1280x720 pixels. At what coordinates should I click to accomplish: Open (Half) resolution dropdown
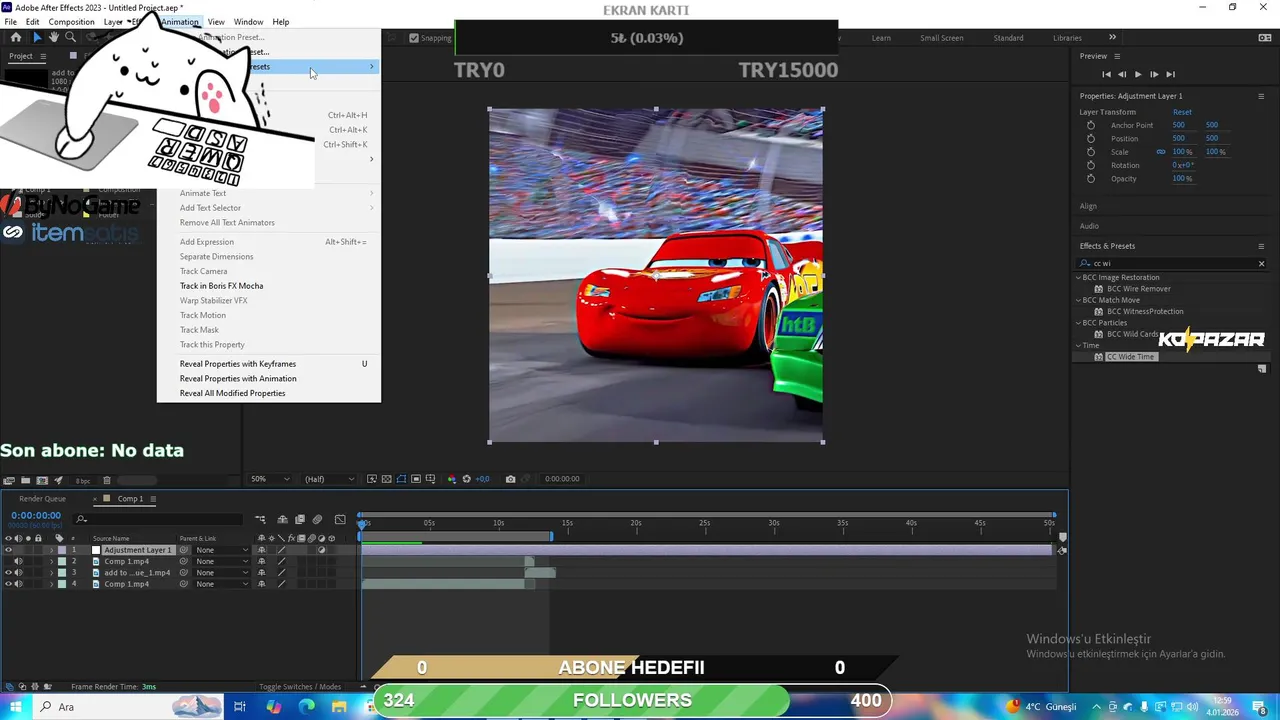(x=329, y=479)
